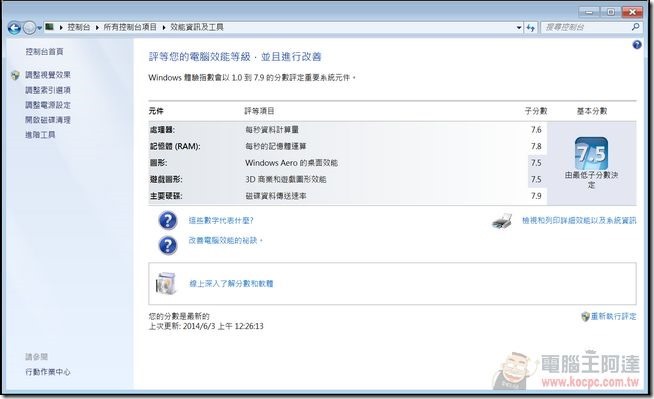Click the processor subscore 7.6
Image resolution: width=654 pixels, height=399 pixels.
[536, 130]
